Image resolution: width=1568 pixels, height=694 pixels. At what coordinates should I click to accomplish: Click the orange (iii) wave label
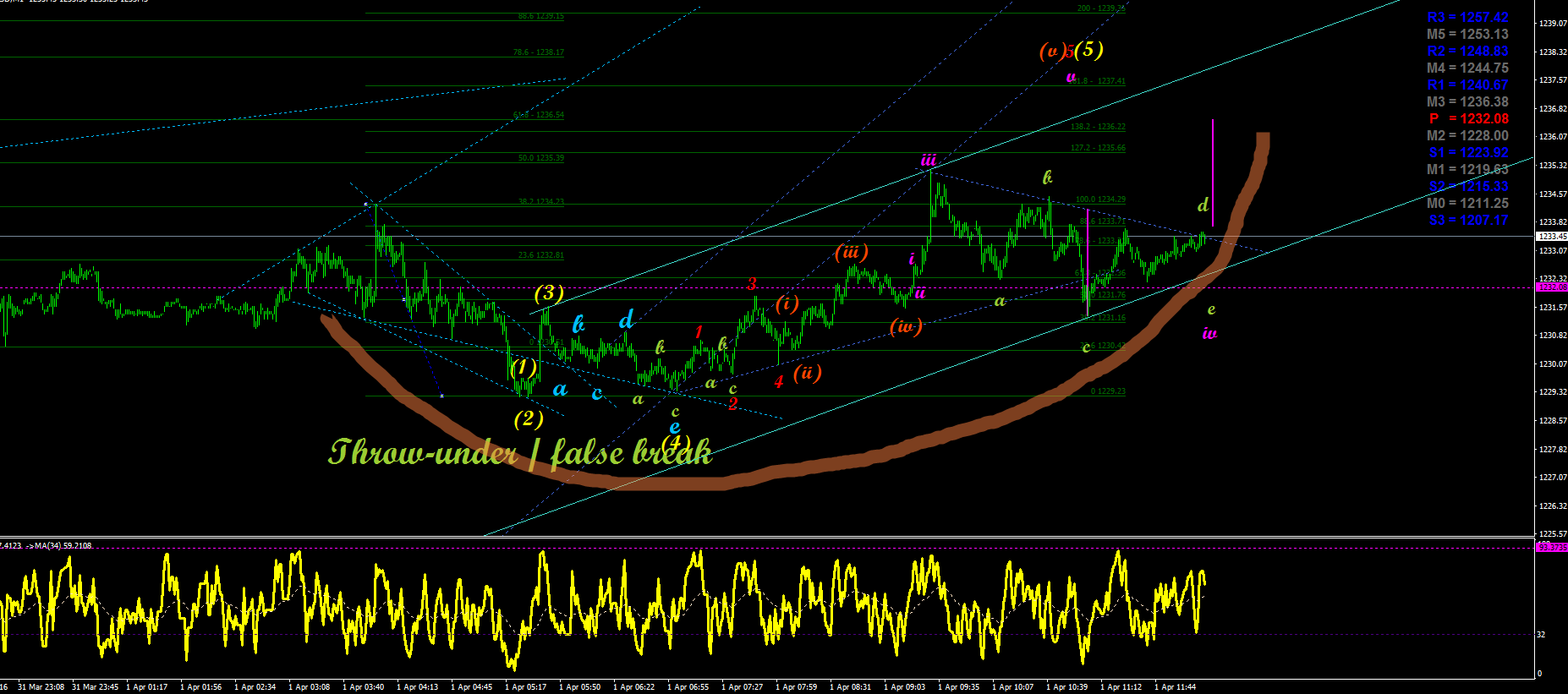[x=851, y=252]
